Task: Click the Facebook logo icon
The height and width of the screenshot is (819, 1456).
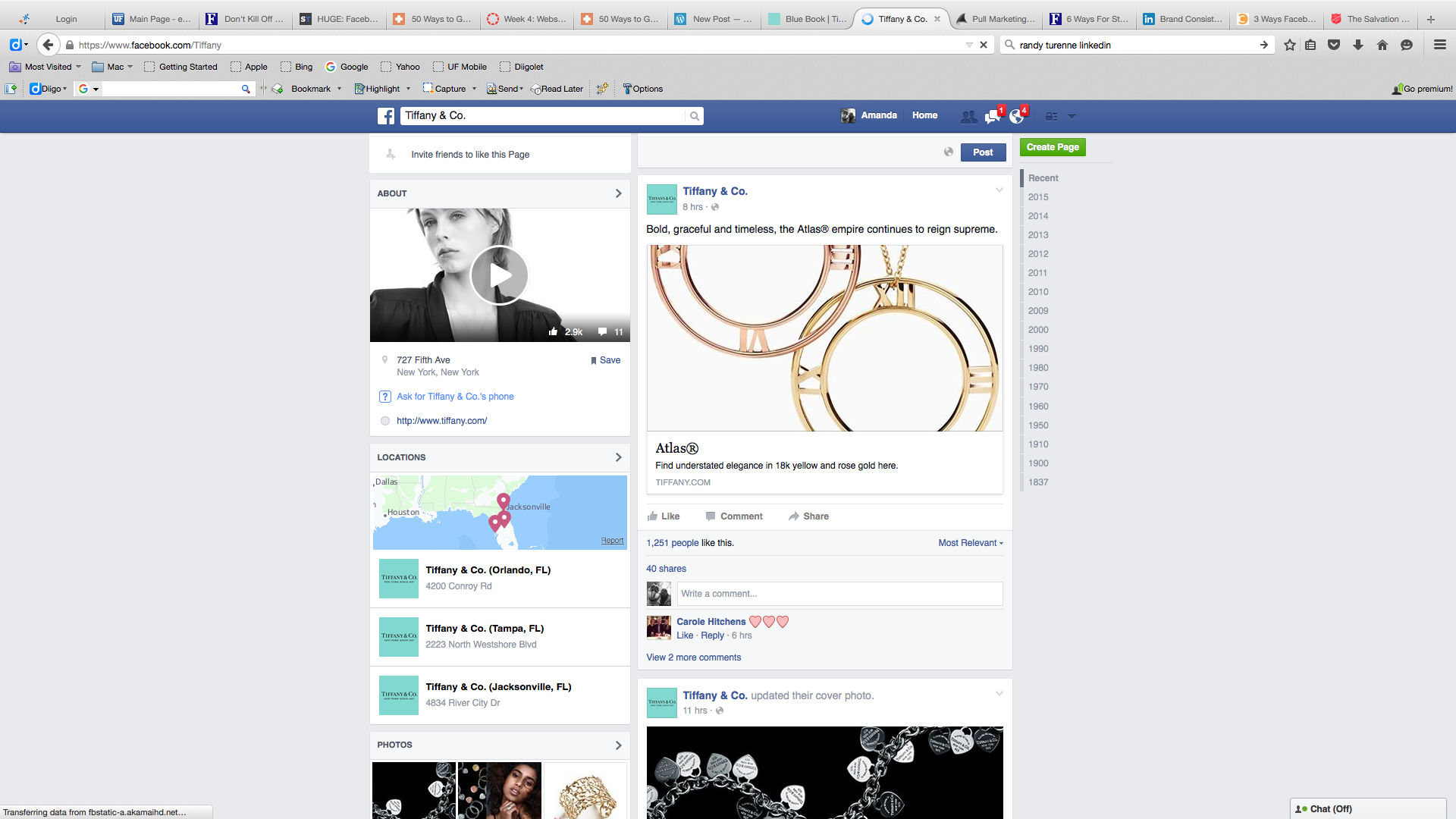Action: (386, 116)
